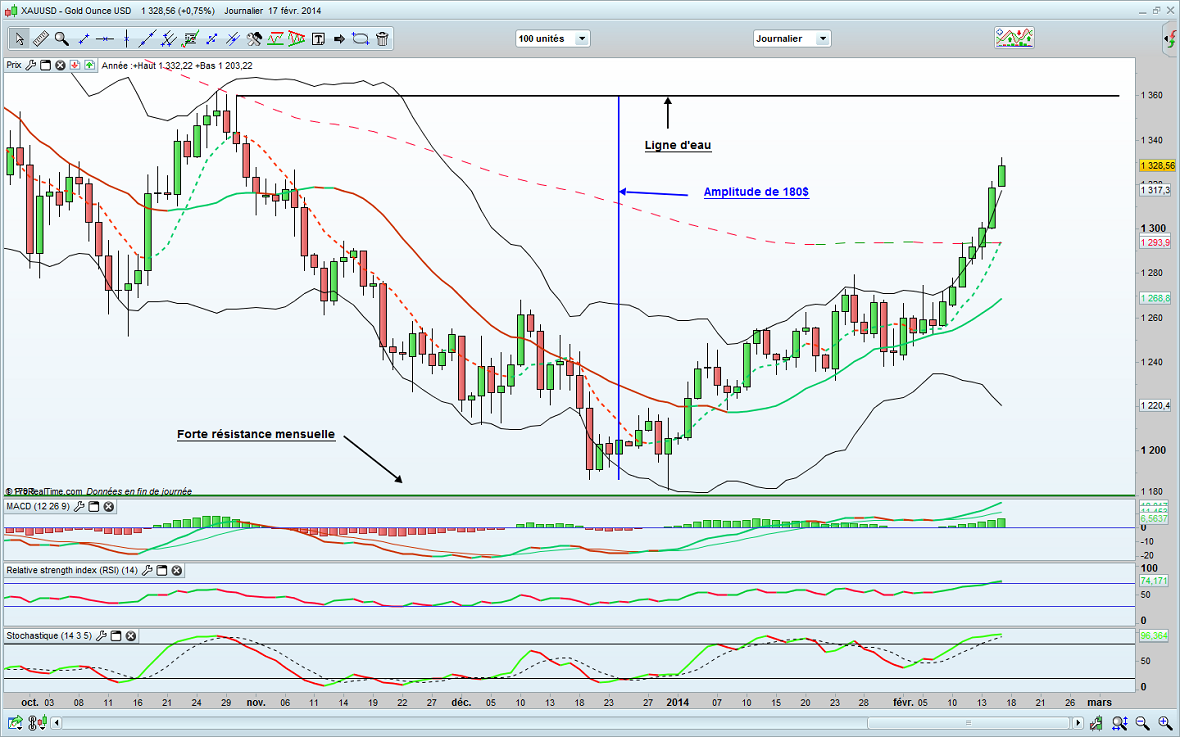Open the 100 unités dropdown
Image resolution: width=1180 pixels, height=737 pixels.
pos(552,39)
